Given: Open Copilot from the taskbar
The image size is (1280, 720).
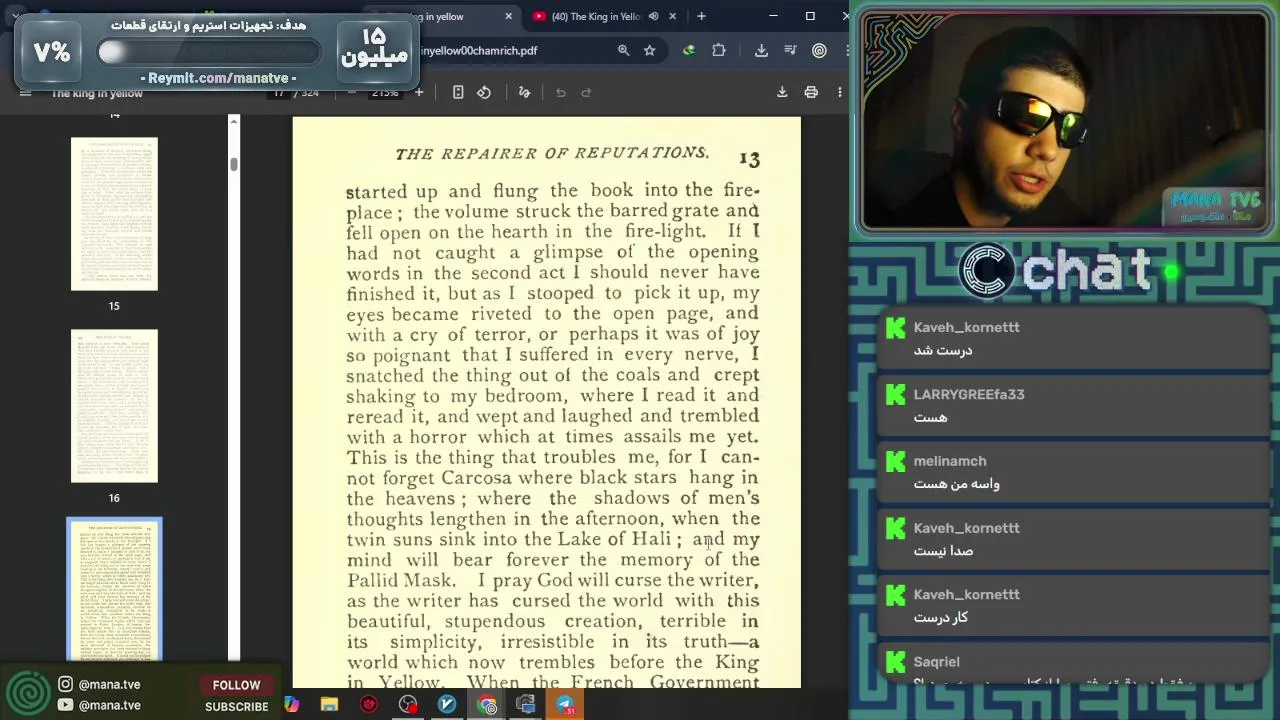Looking at the screenshot, I should 292,704.
